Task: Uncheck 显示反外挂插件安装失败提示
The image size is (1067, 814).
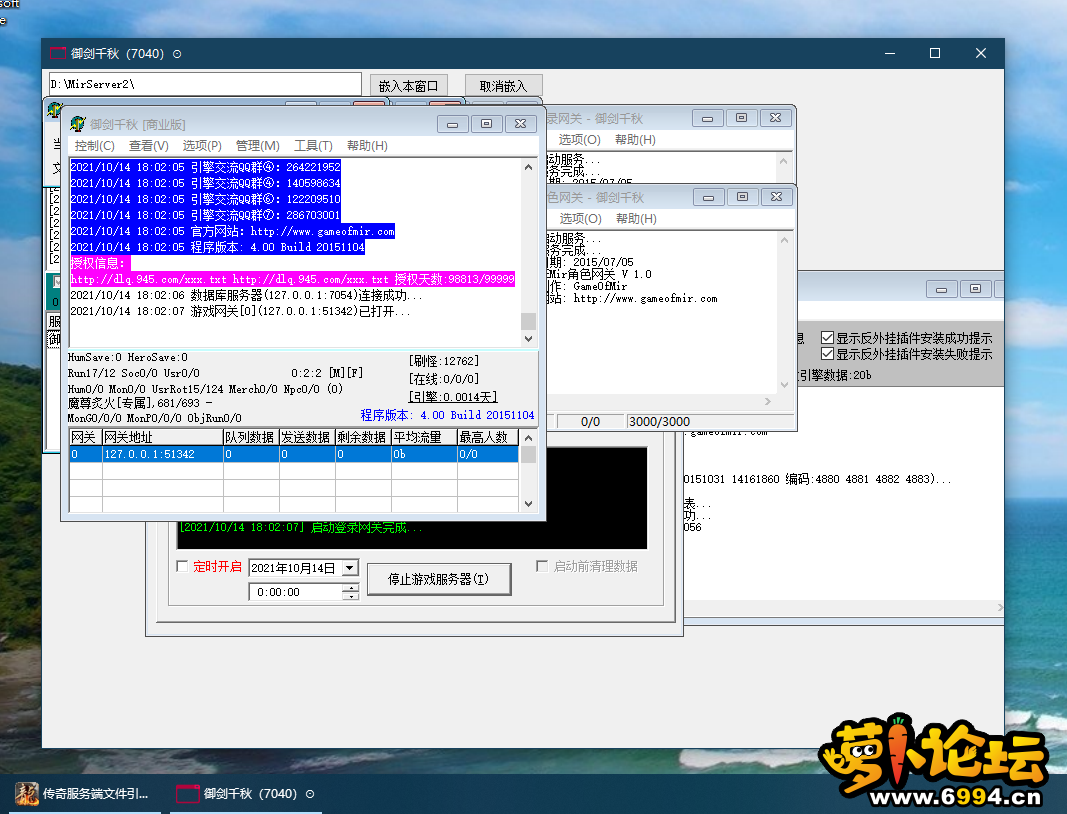Action: click(827, 354)
